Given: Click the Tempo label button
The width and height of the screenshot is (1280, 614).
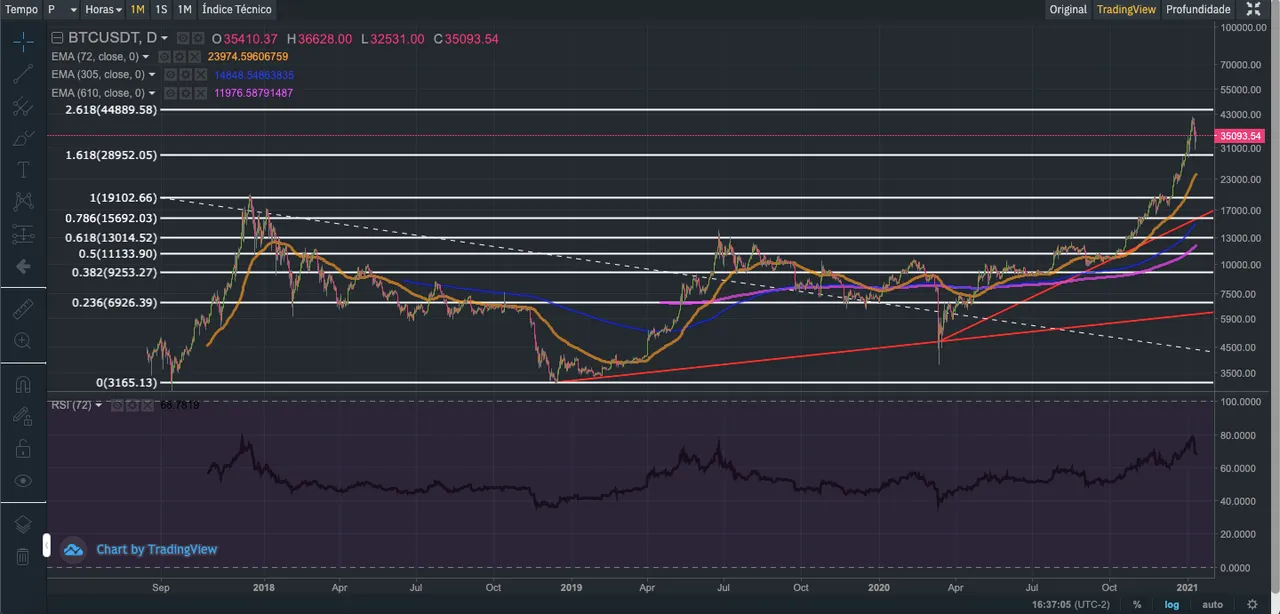Looking at the screenshot, I should pos(22,9).
